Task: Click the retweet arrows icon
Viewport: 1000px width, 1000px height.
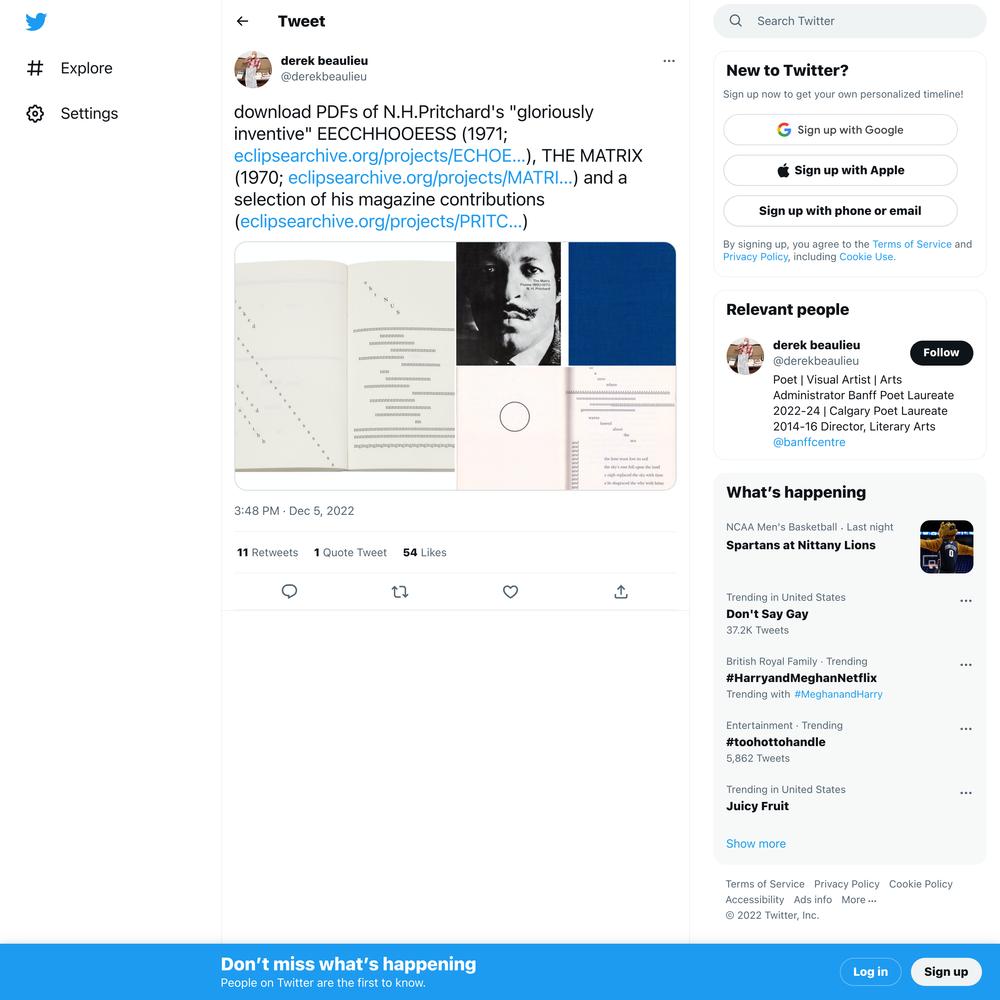Action: point(400,592)
